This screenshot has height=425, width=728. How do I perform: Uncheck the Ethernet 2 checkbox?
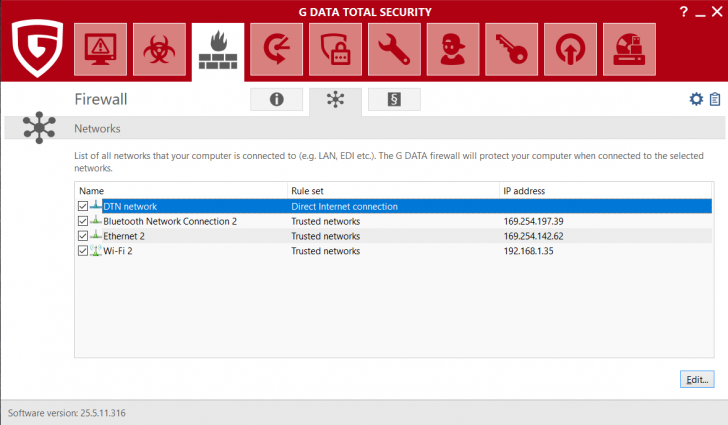coord(83,235)
